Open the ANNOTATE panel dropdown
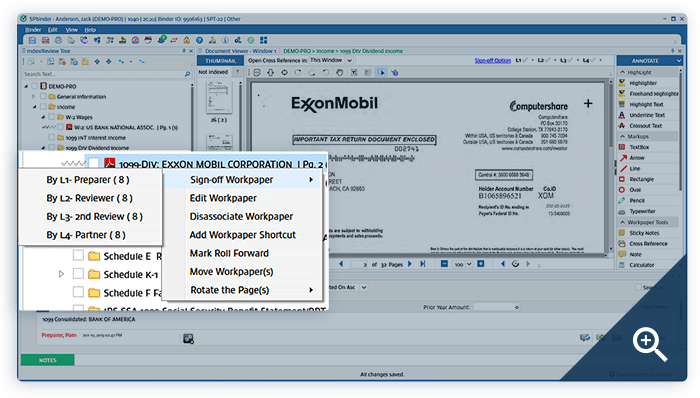This screenshot has width=700, height=398. pyautogui.click(x=679, y=61)
